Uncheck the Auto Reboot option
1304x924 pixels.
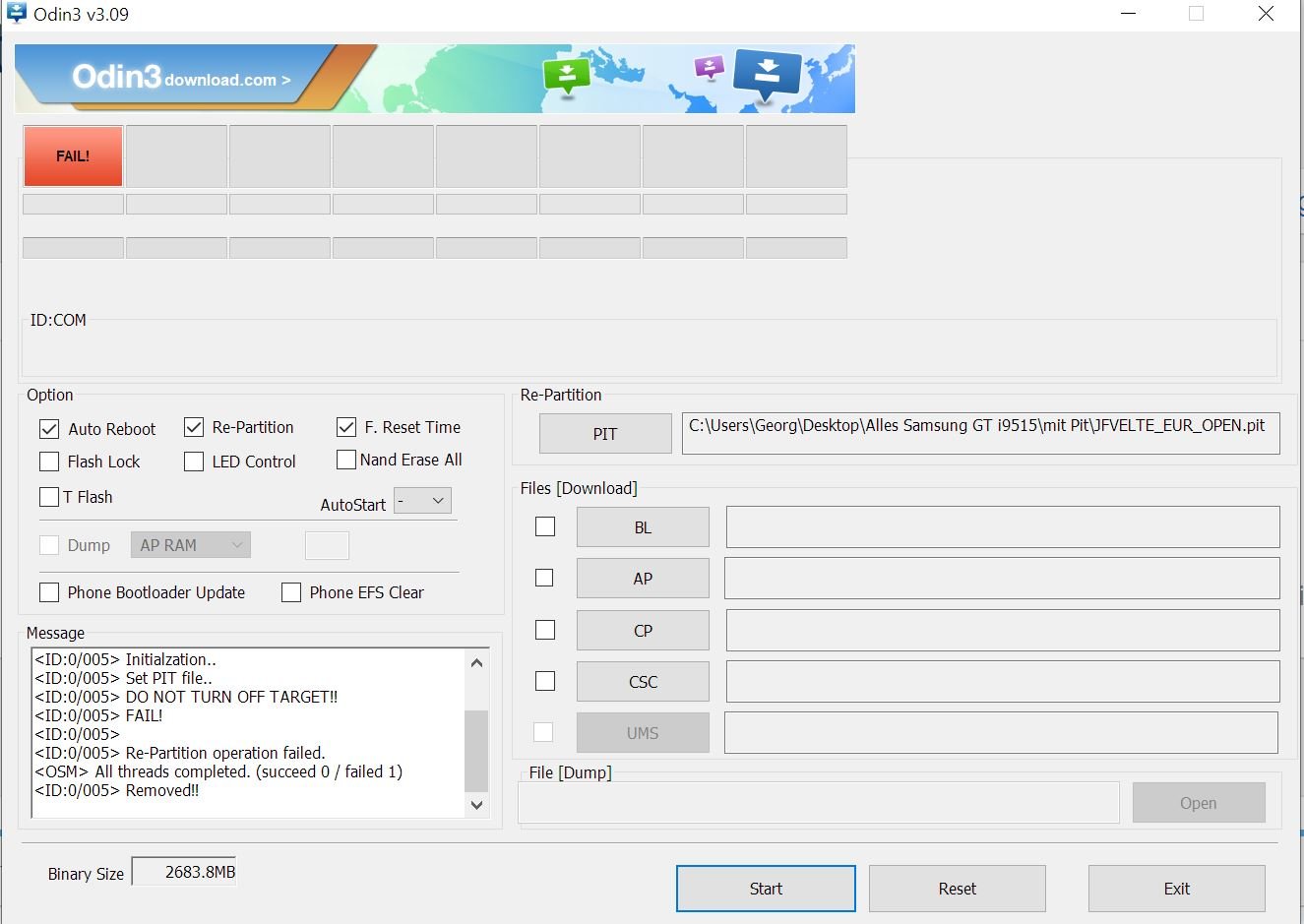click(49, 429)
